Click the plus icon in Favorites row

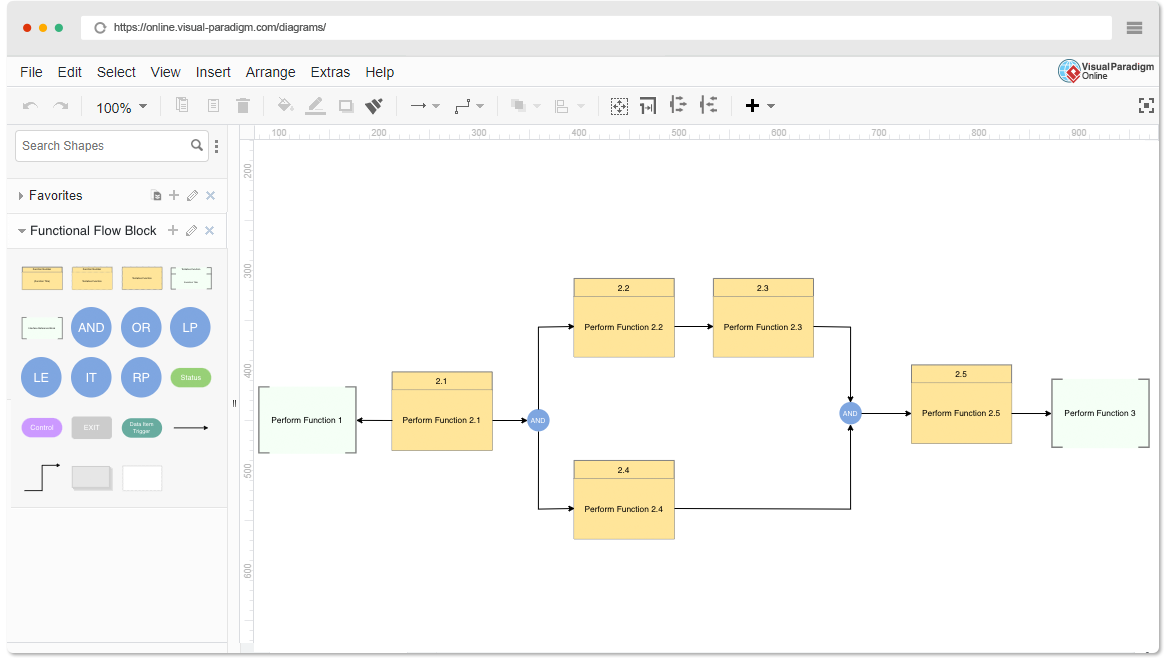(x=174, y=196)
